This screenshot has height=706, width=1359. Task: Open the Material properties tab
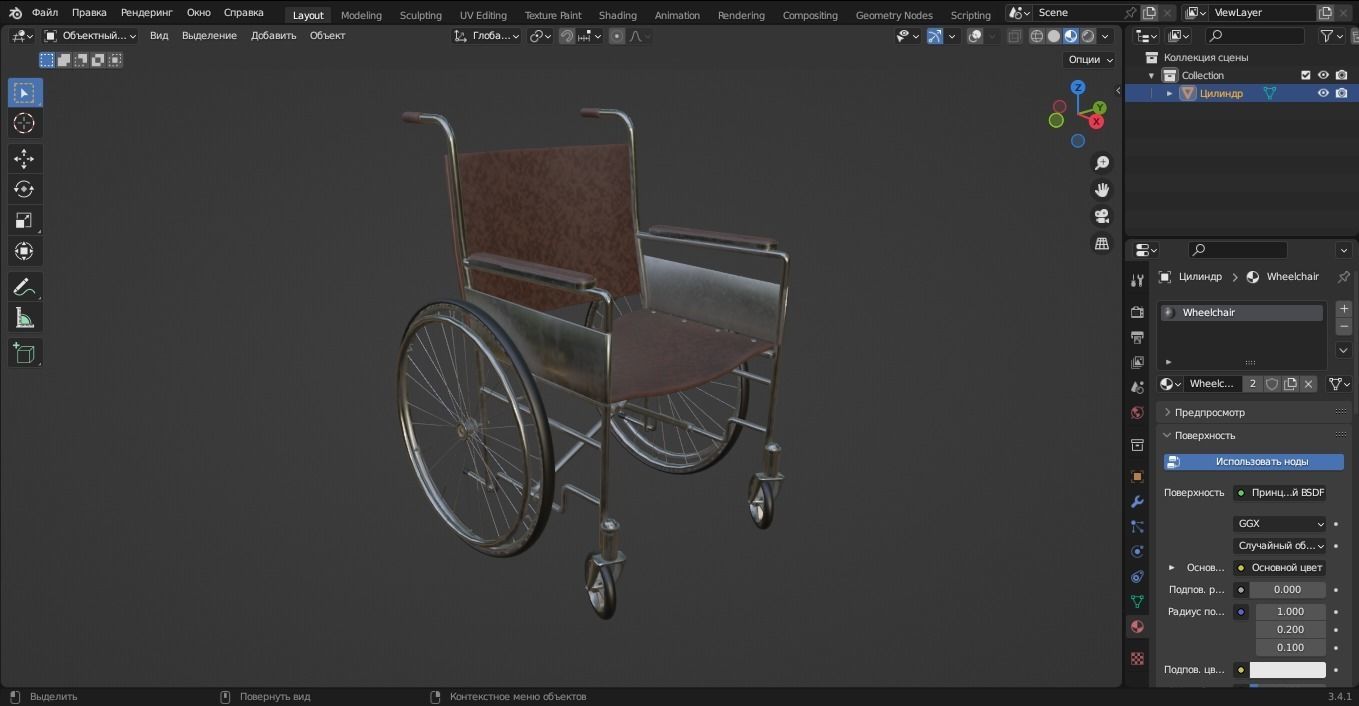pos(1137,626)
